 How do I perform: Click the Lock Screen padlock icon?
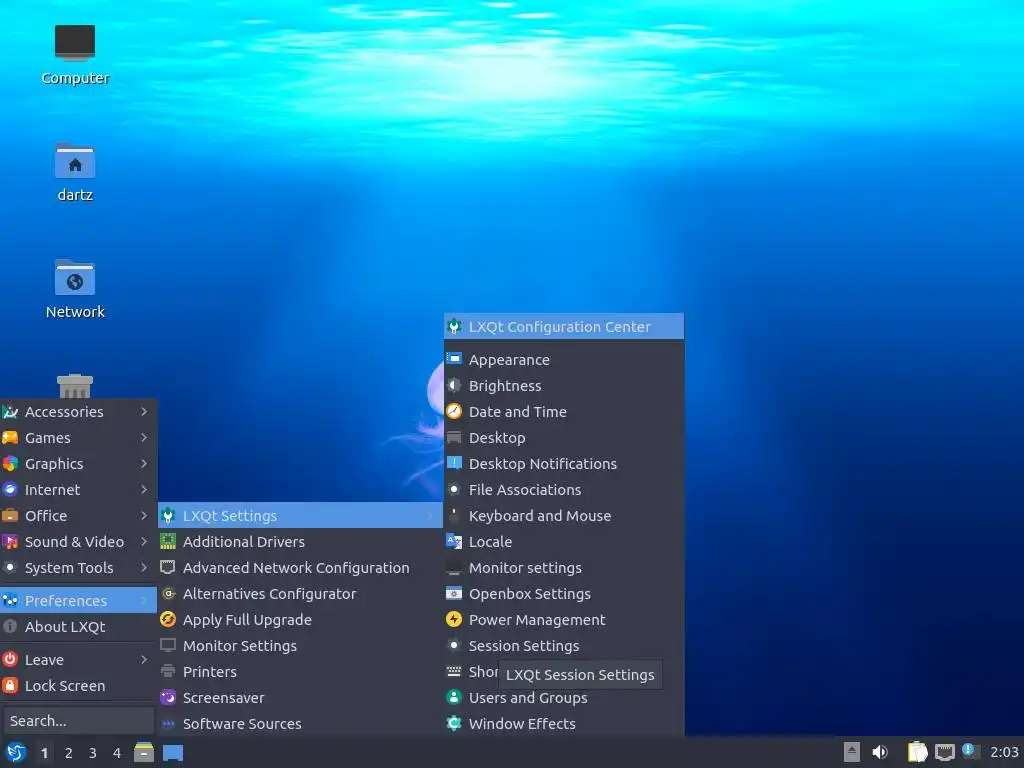pos(10,685)
